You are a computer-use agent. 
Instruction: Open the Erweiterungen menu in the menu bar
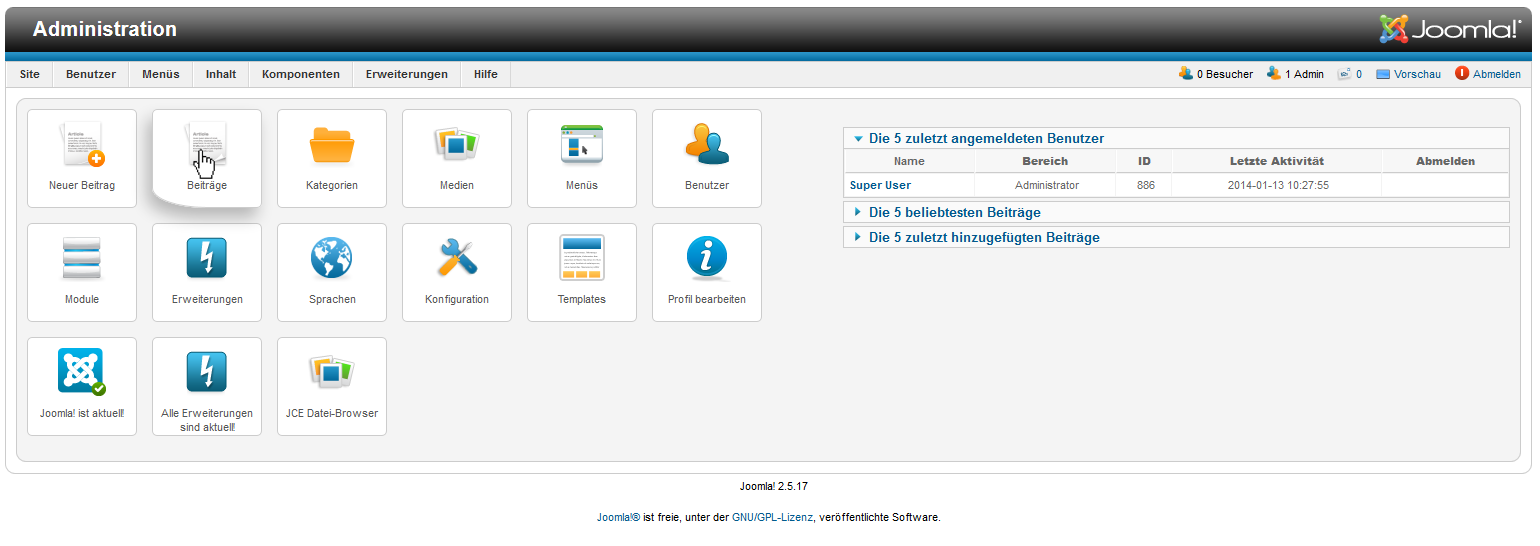pos(406,74)
